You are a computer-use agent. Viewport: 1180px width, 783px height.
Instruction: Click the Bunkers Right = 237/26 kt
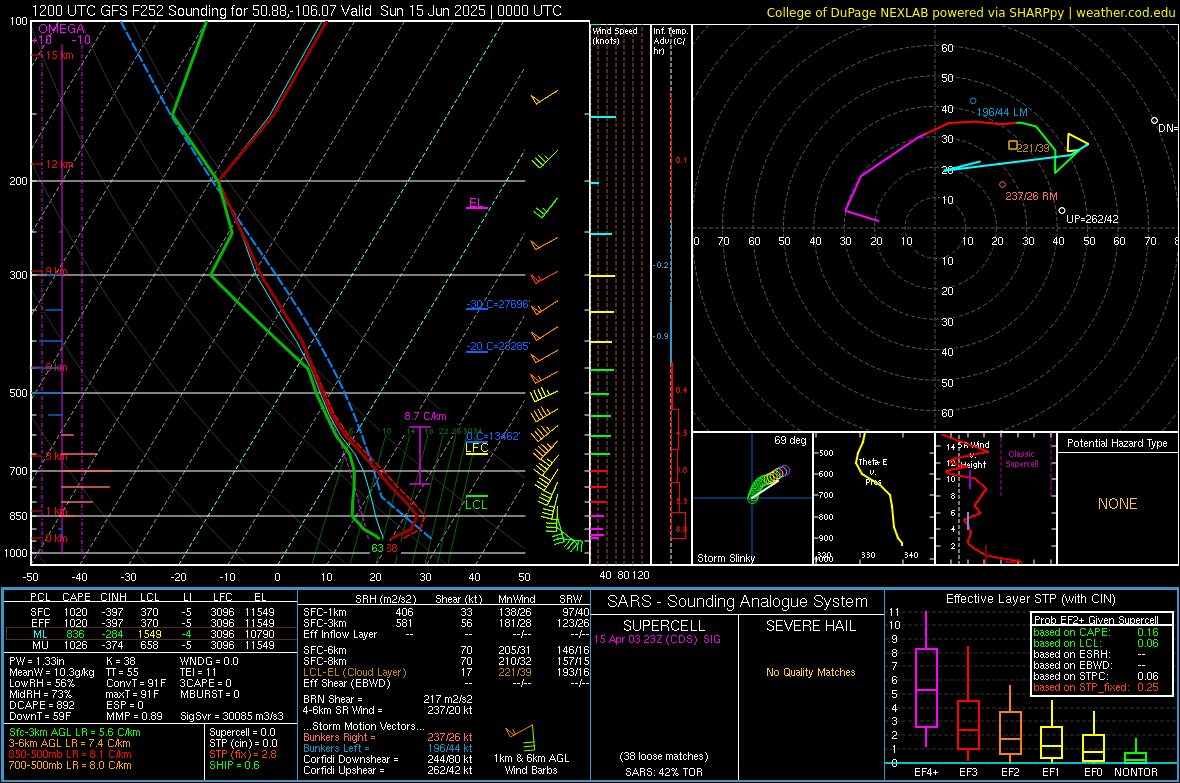(388, 737)
